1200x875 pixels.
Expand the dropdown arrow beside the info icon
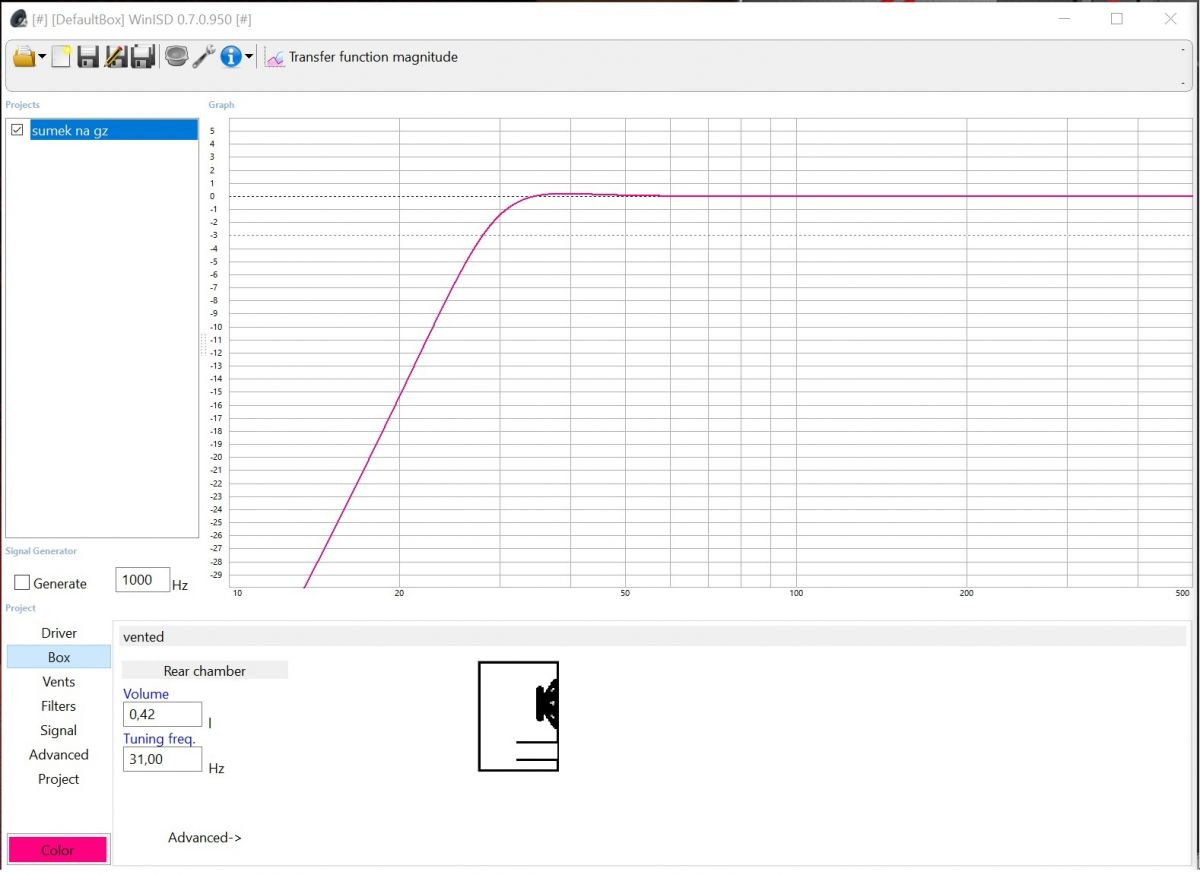coord(249,58)
